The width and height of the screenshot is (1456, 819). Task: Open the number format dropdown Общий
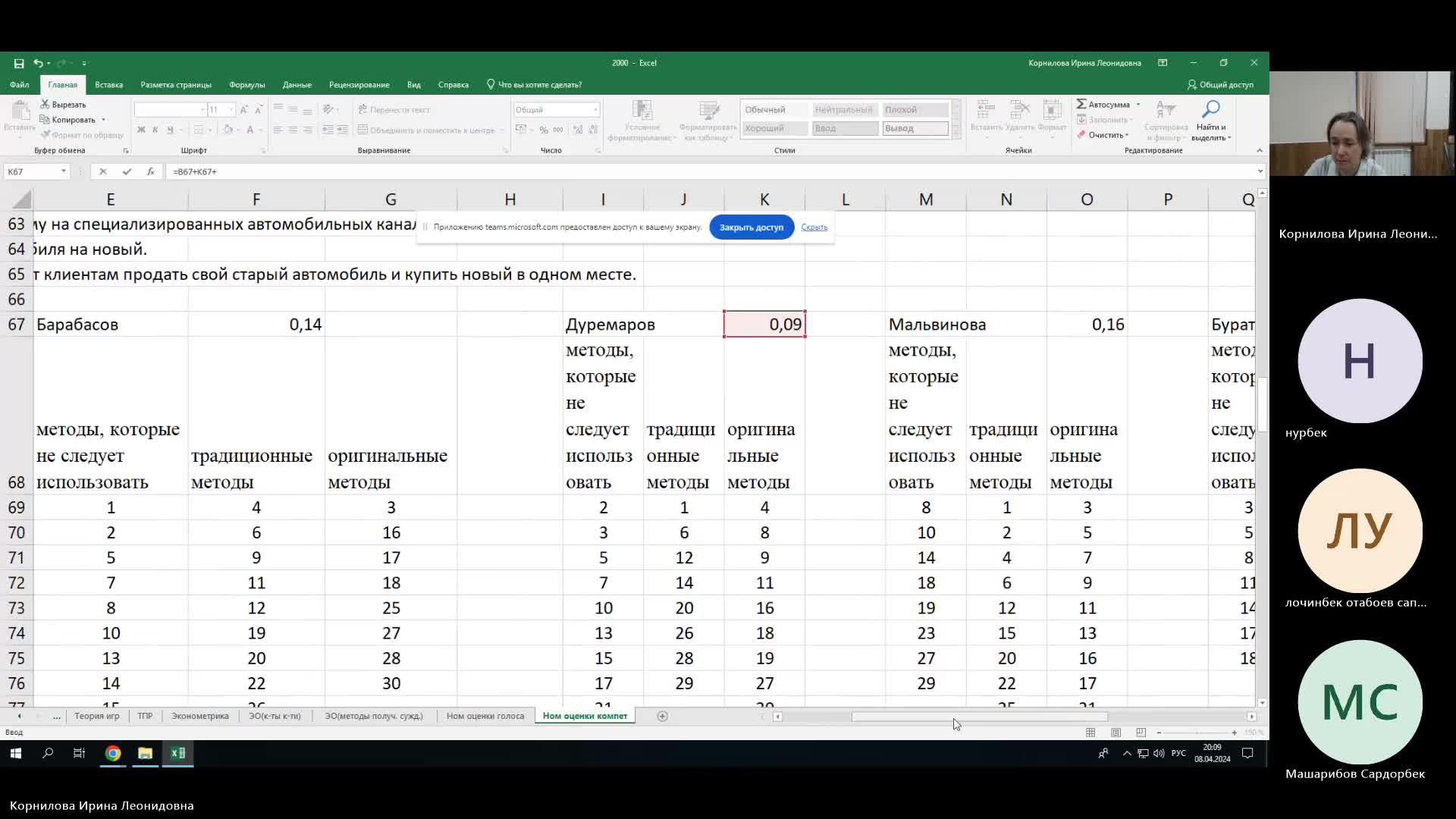[x=595, y=110]
